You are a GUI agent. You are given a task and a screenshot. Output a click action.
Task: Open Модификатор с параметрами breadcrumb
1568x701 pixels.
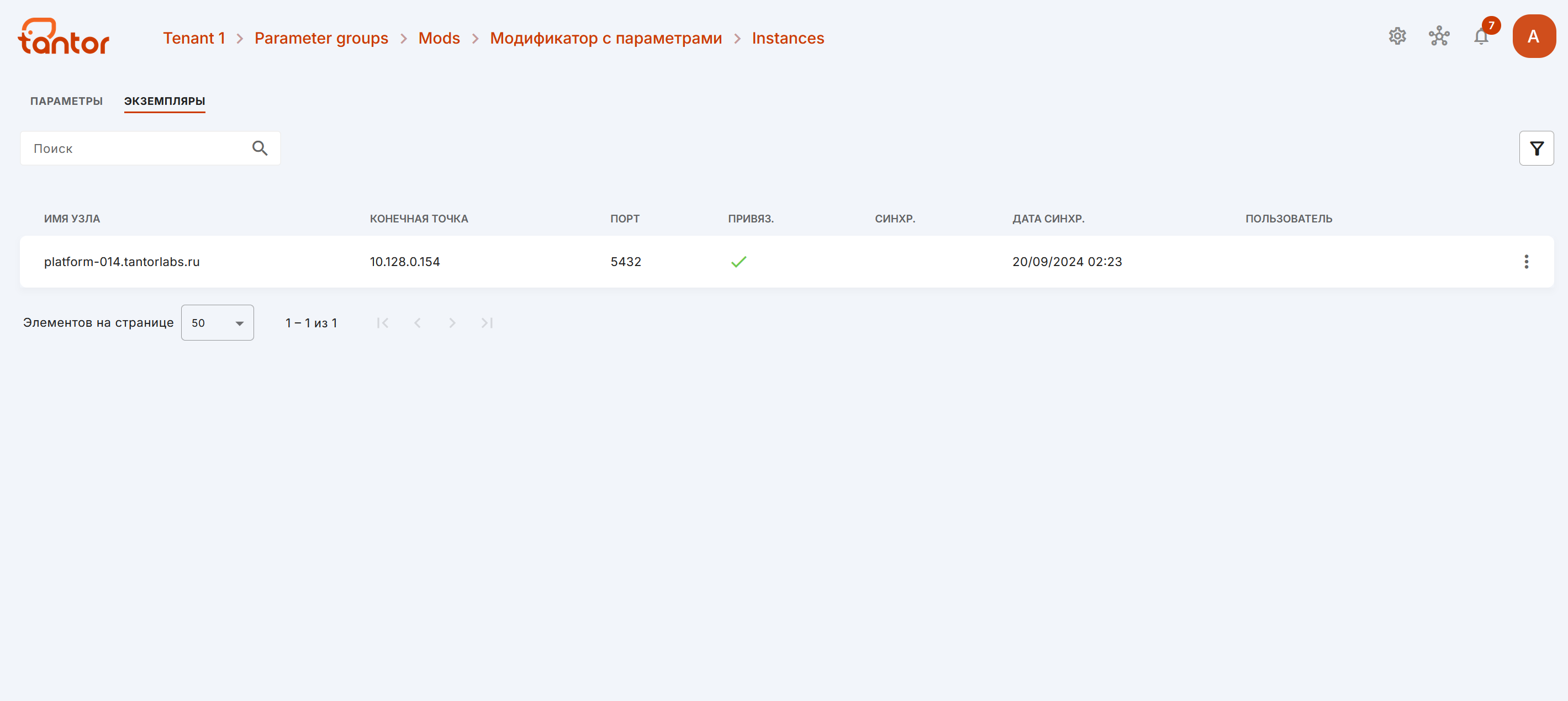point(606,38)
